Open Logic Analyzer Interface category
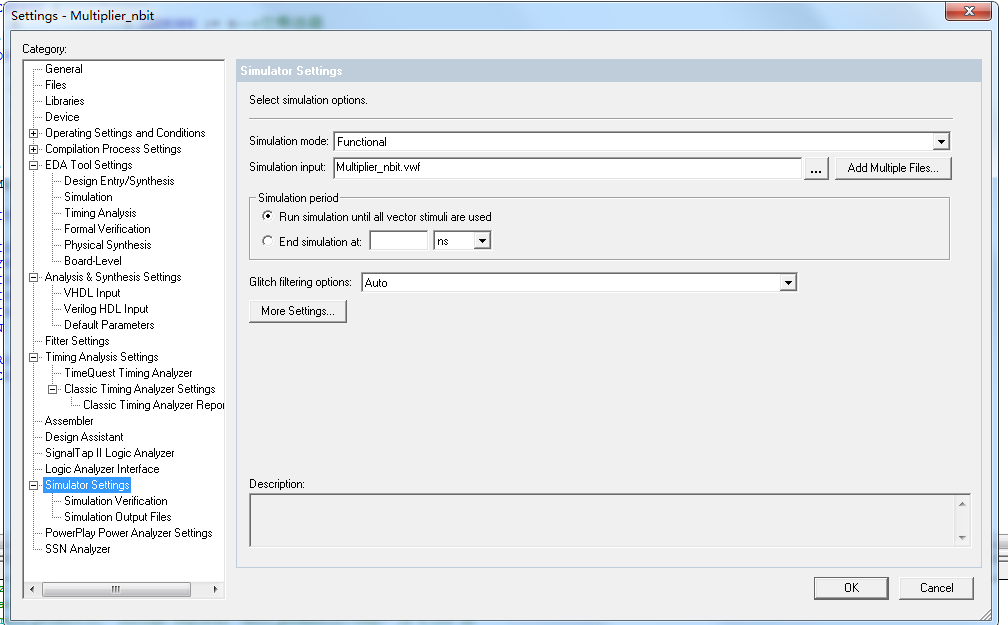The width and height of the screenshot is (1008, 625). tap(102, 469)
